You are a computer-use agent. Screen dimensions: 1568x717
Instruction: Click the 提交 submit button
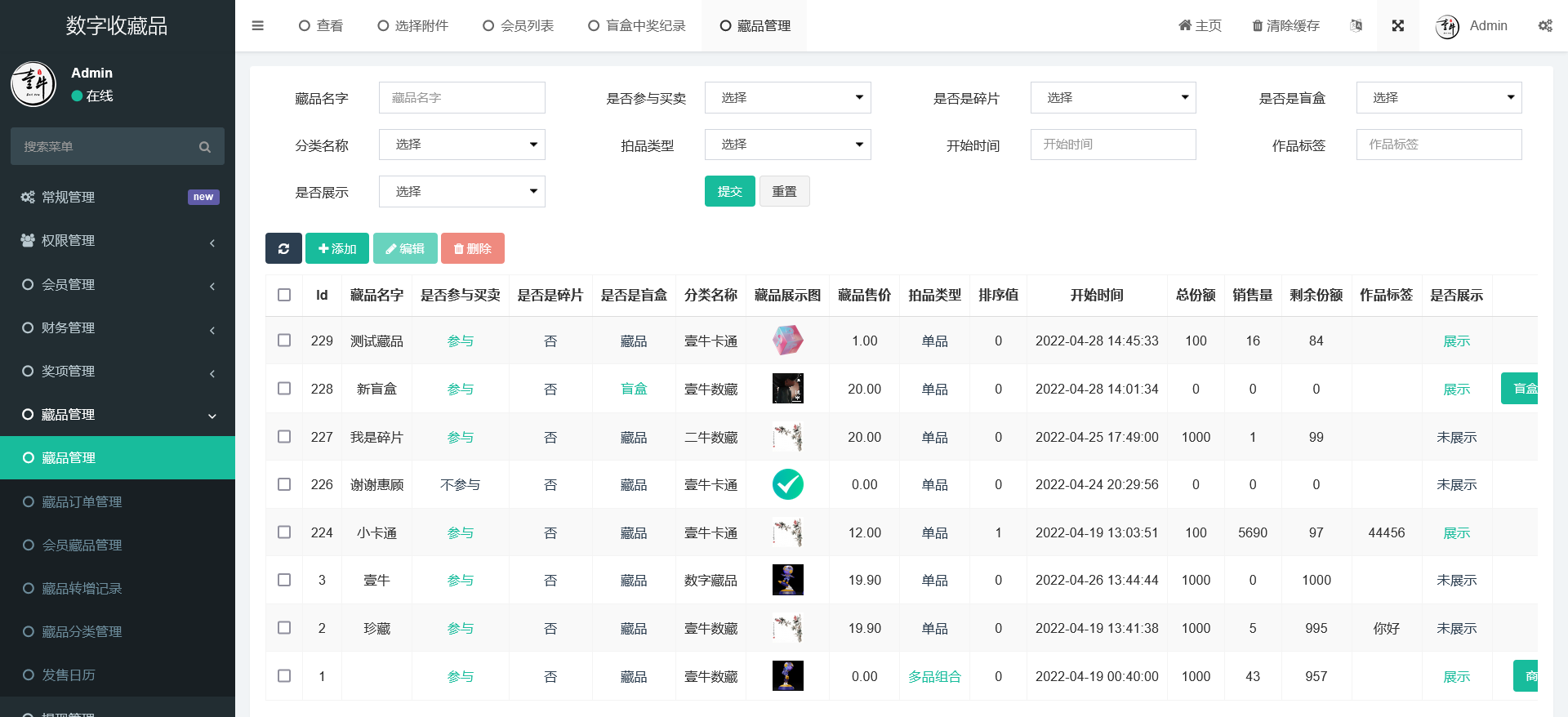(x=729, y=192)
